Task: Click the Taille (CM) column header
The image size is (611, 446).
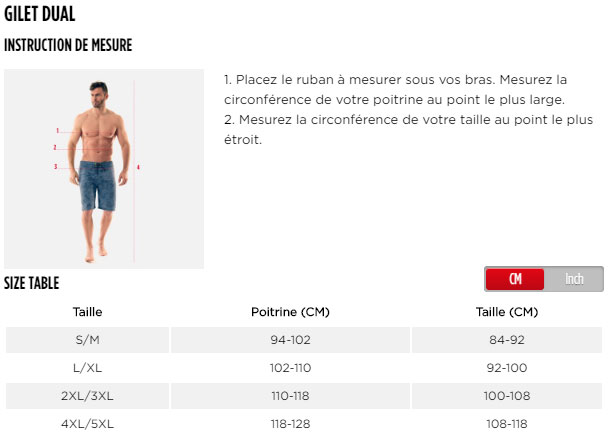Action: [x=507, y=312]
